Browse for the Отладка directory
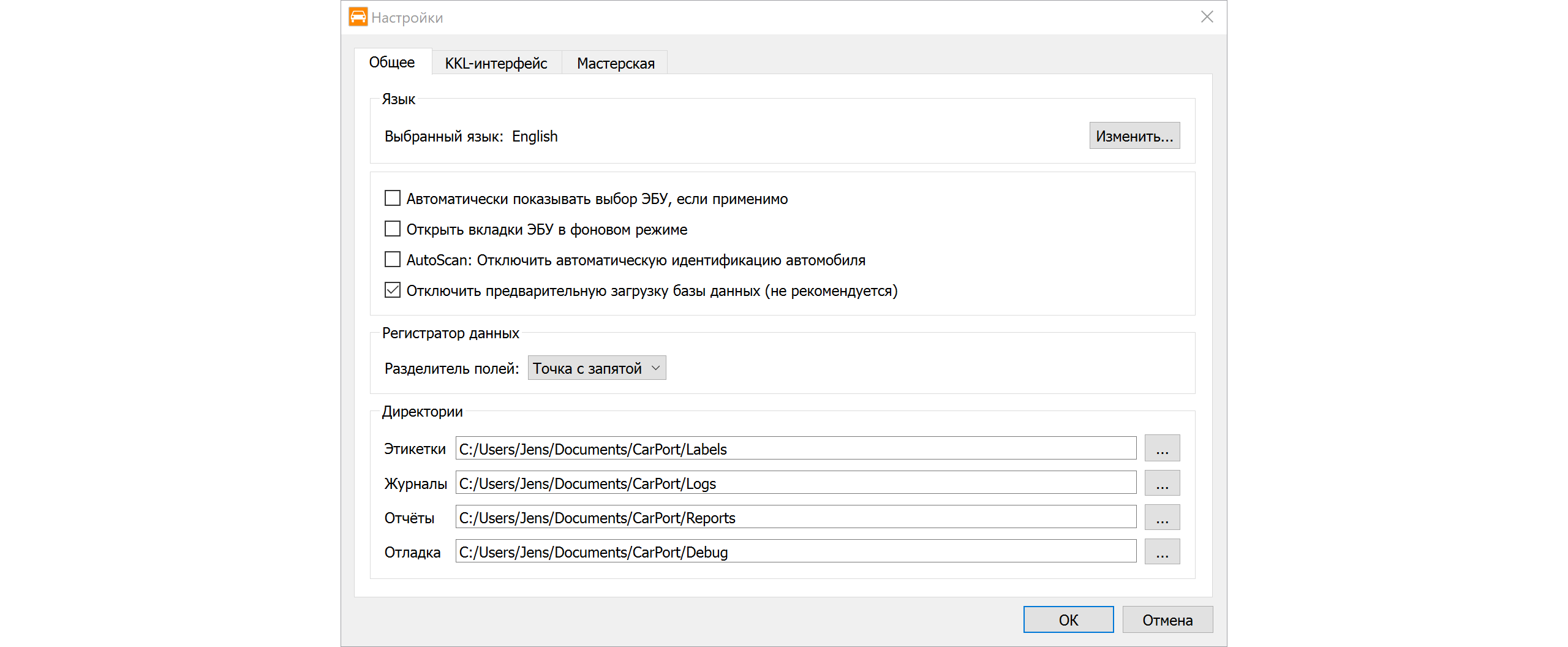Screen dimensions: 1568x647 1162,552
